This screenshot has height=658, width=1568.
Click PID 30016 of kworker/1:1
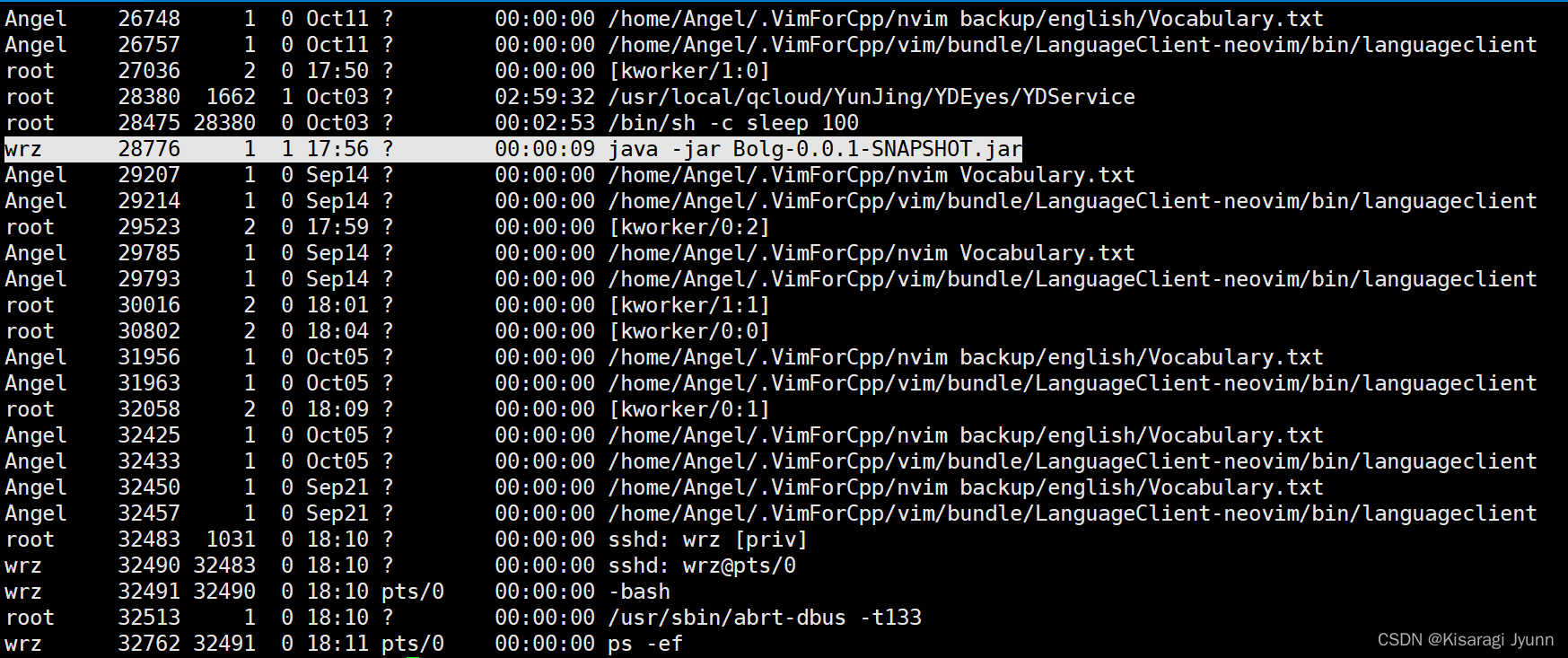coord(149,305)
